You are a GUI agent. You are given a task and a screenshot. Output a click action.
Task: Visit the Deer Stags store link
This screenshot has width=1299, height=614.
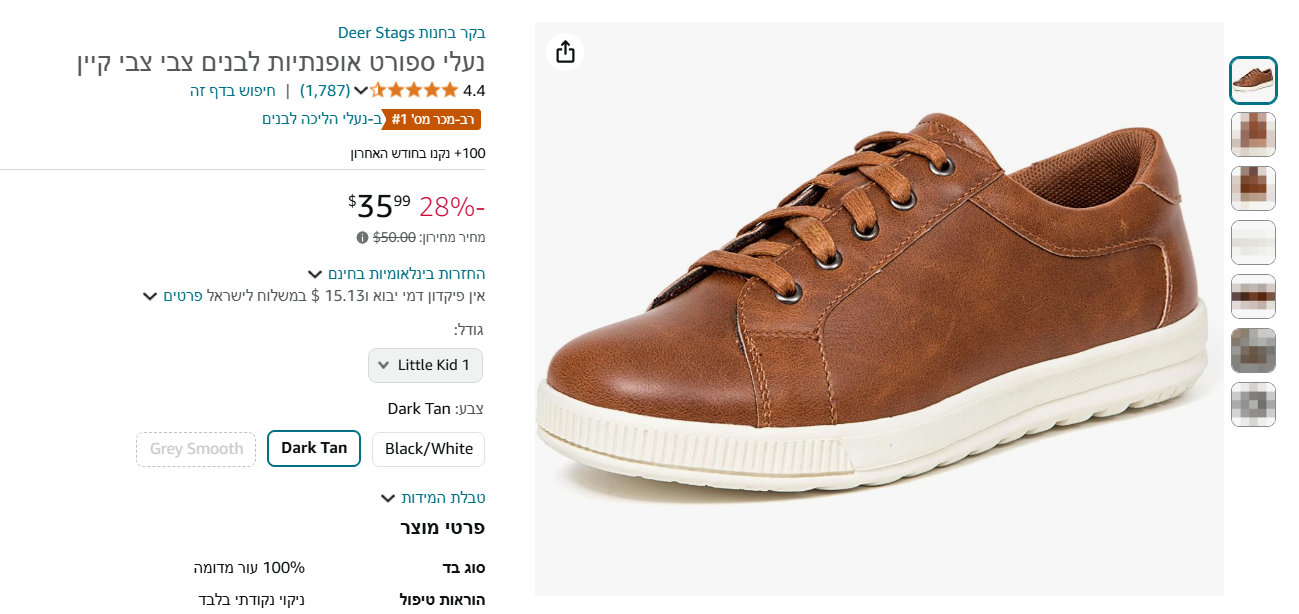pos(411,33)
